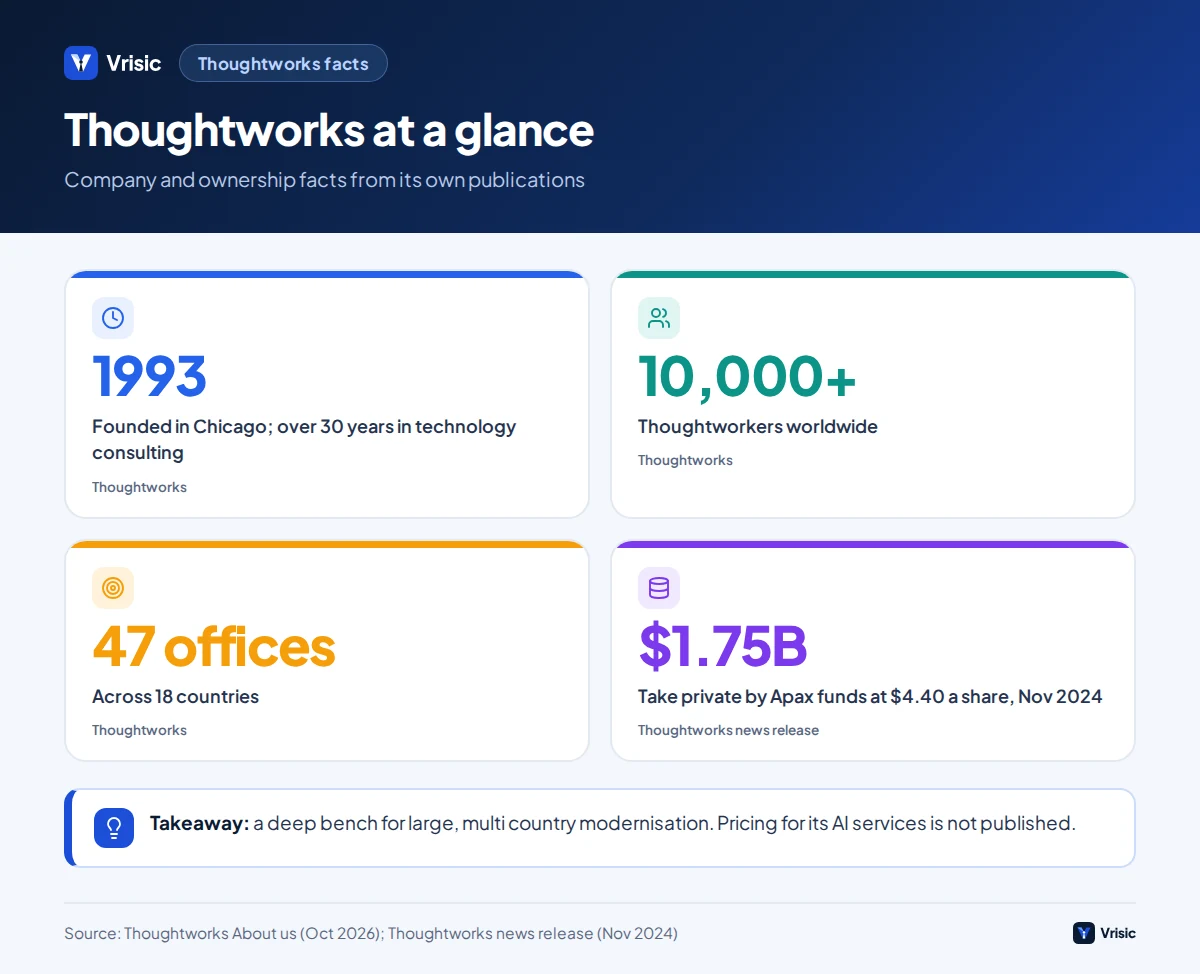The width and height of the screenshot is (1200, 974).
Task: Select the headline 'Thoughtworks at a glance'
Action: tap(329, 130)
